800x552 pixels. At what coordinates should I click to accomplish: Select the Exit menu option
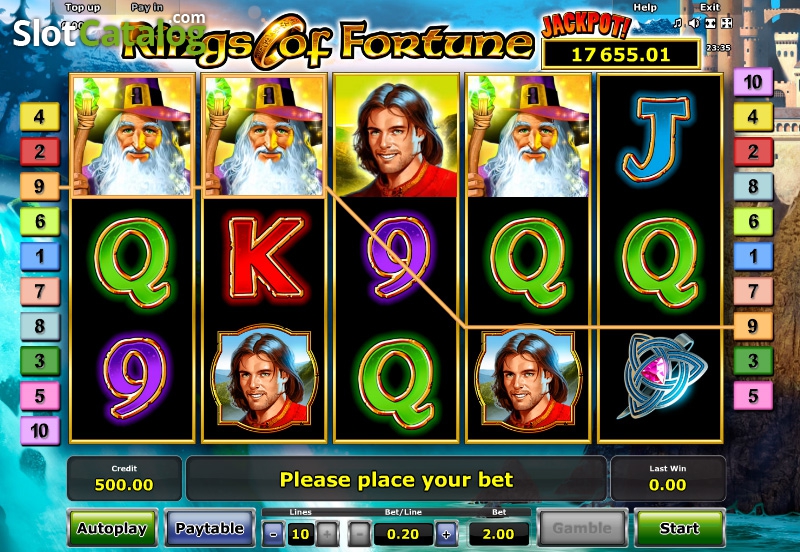tap(710, 7)
